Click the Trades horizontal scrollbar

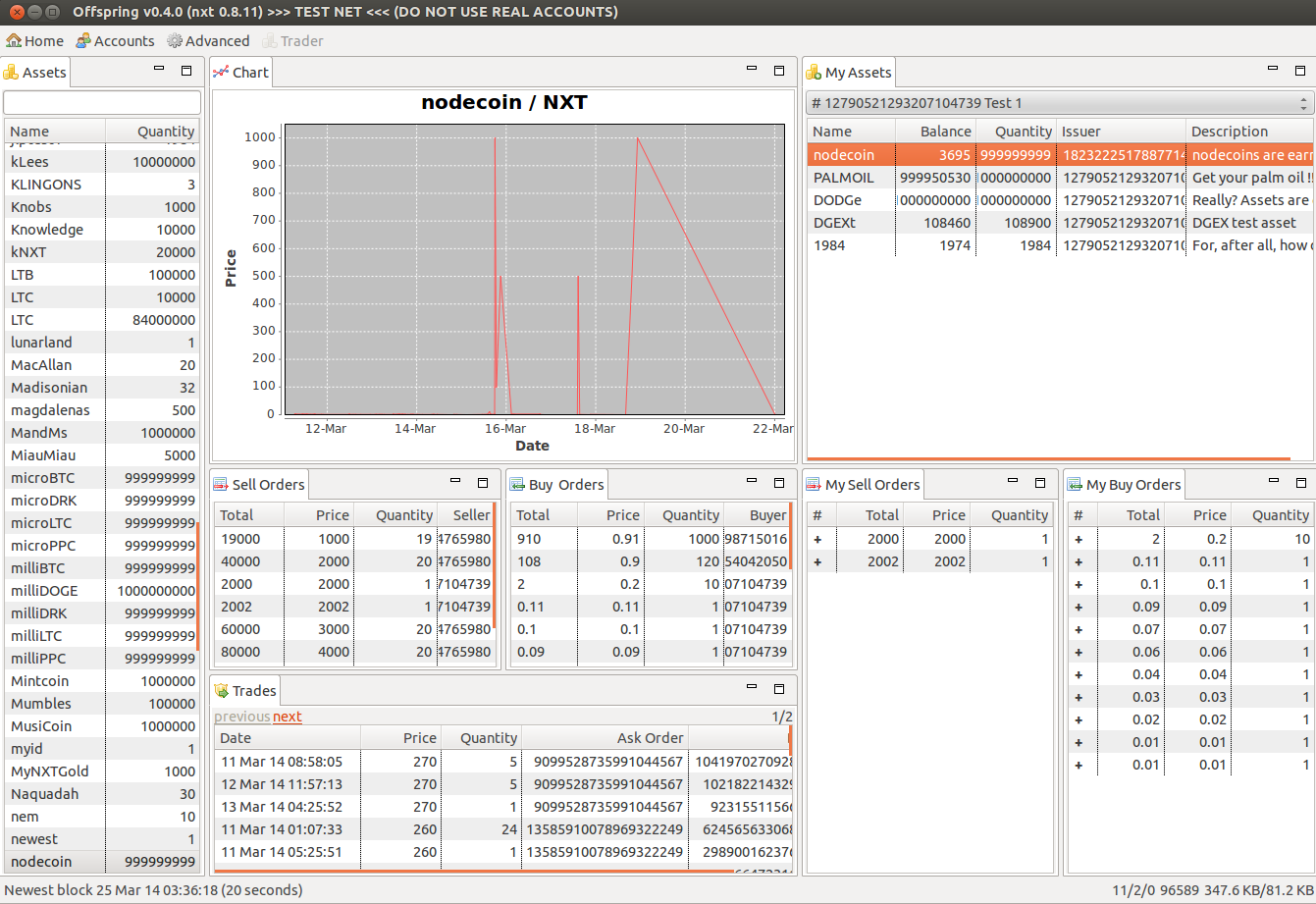point(473,871)
